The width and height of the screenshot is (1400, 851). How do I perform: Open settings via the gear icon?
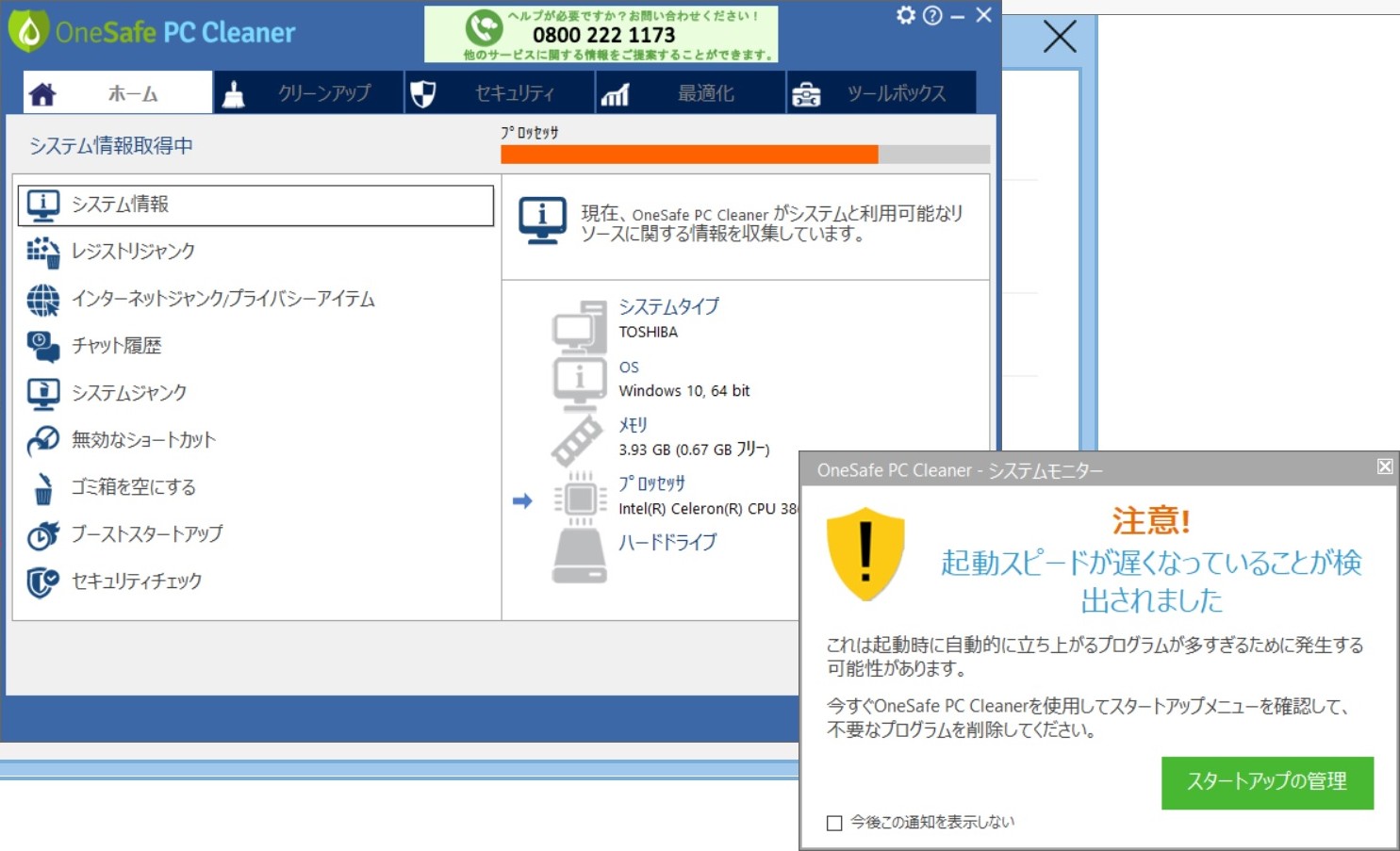906,15
